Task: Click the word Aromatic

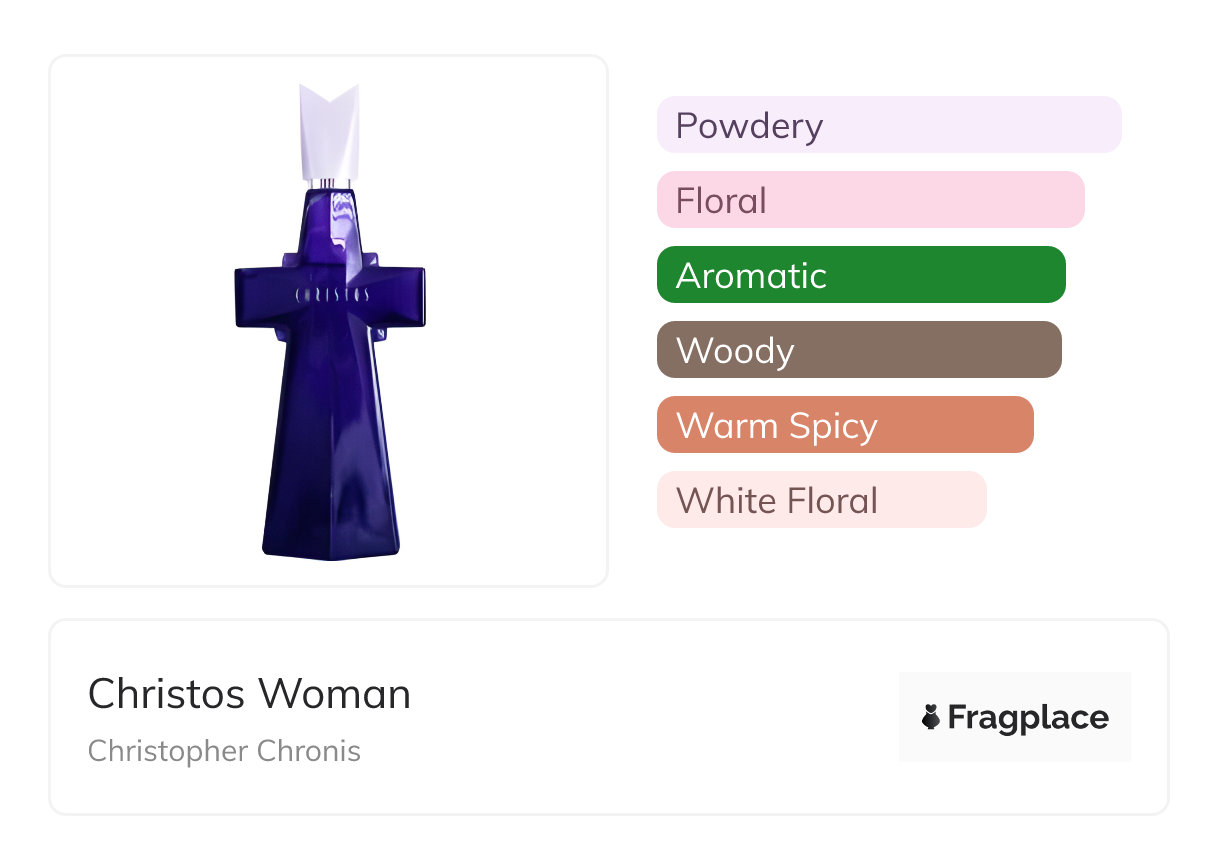Action: [751, 276]
